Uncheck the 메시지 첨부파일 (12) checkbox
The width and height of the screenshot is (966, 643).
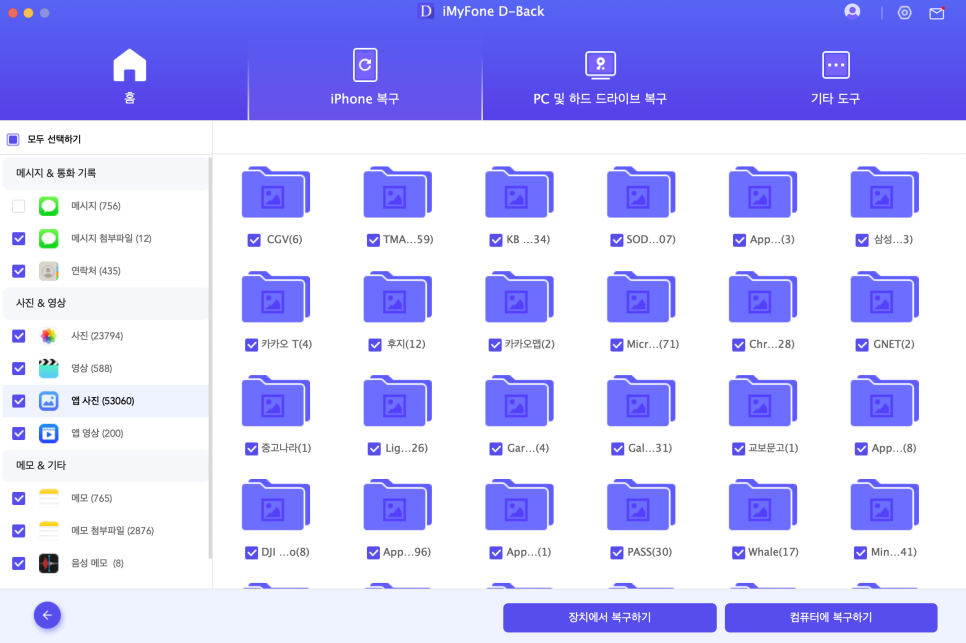(18, 238)
